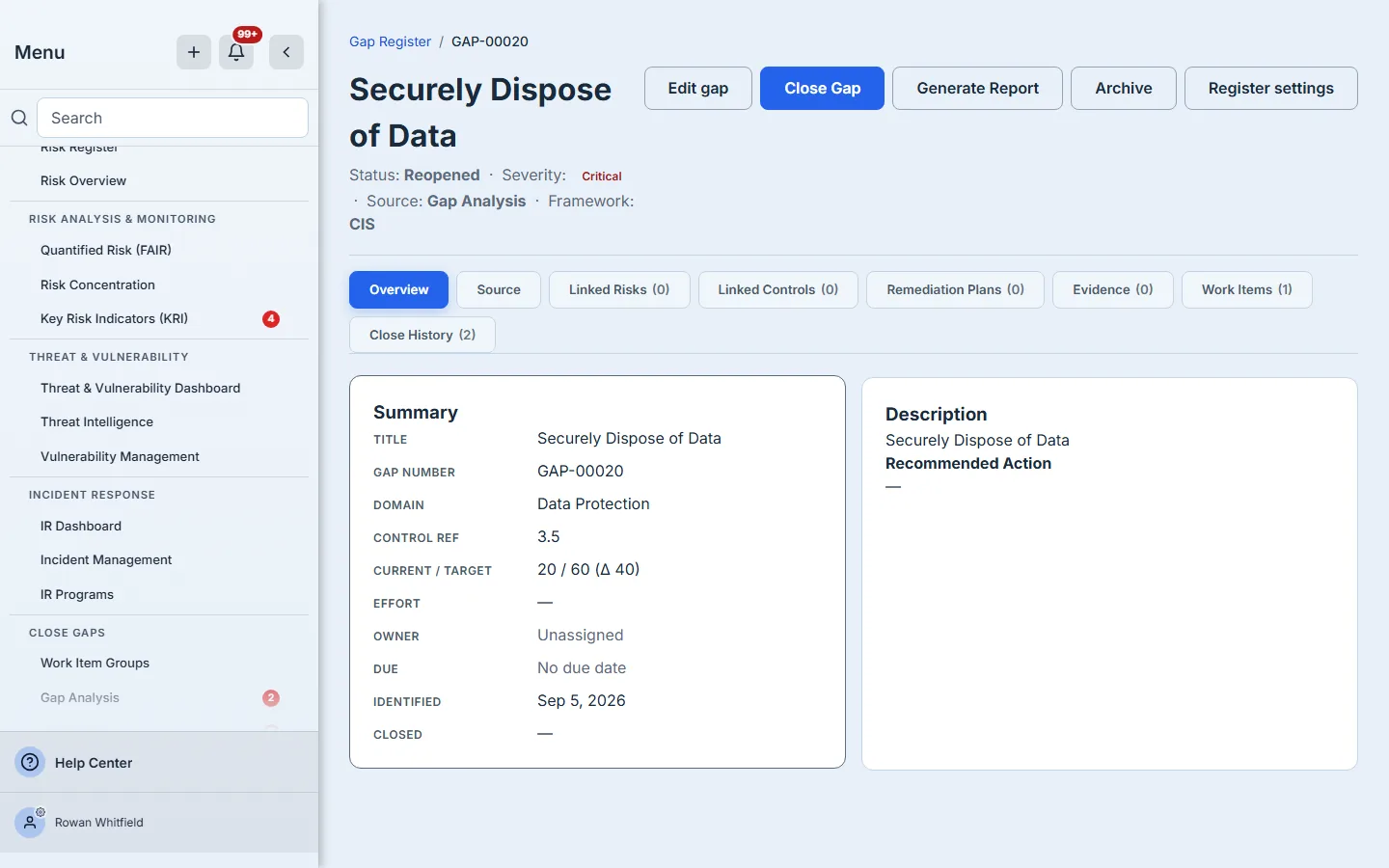
Task: Click the GAP-00020 gap number value
Action: [x=581, y=471]
